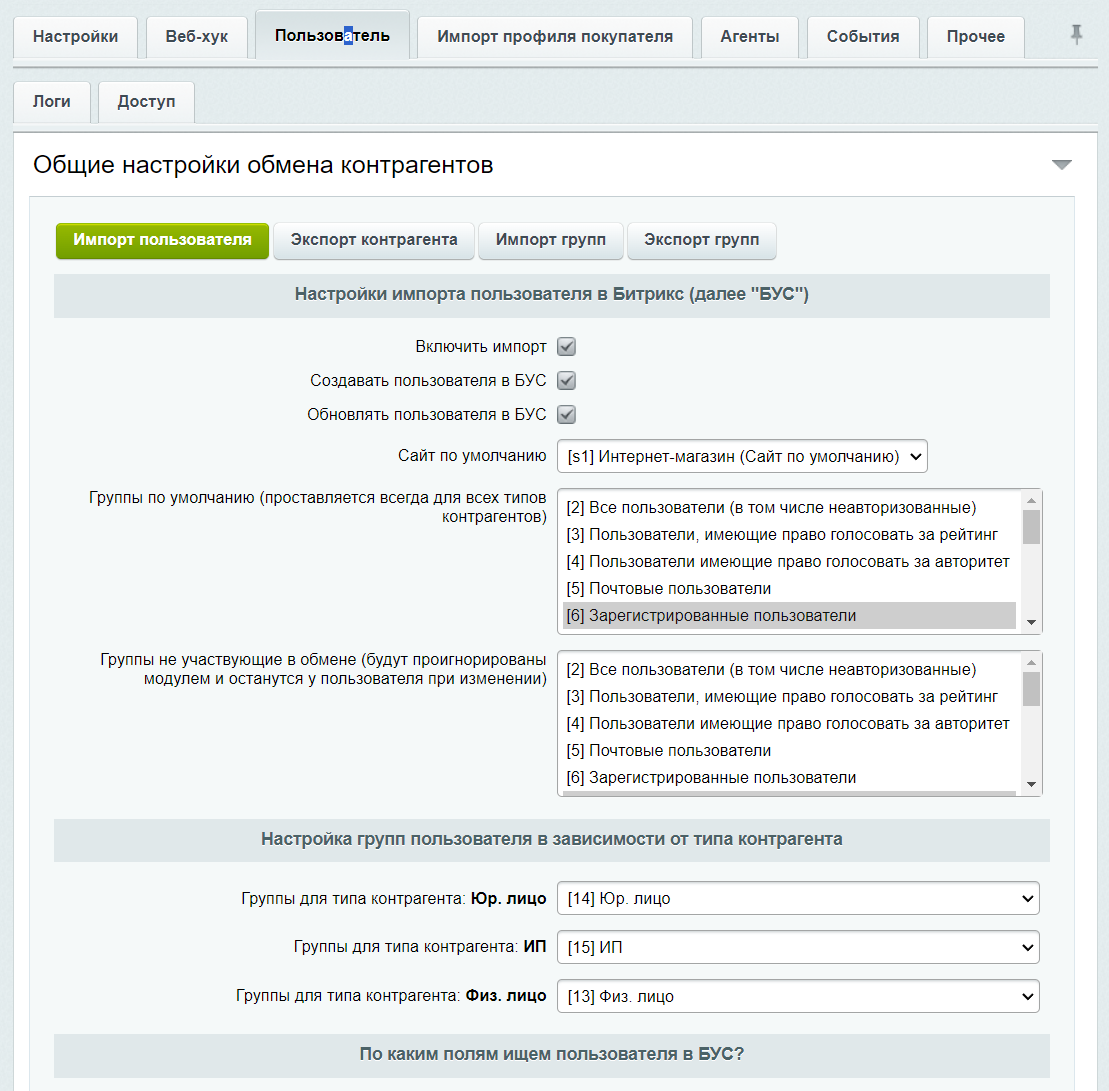1109x1091 pixels.
Task: Click the "Экспорт групп" button
Action: click(701, 240)
